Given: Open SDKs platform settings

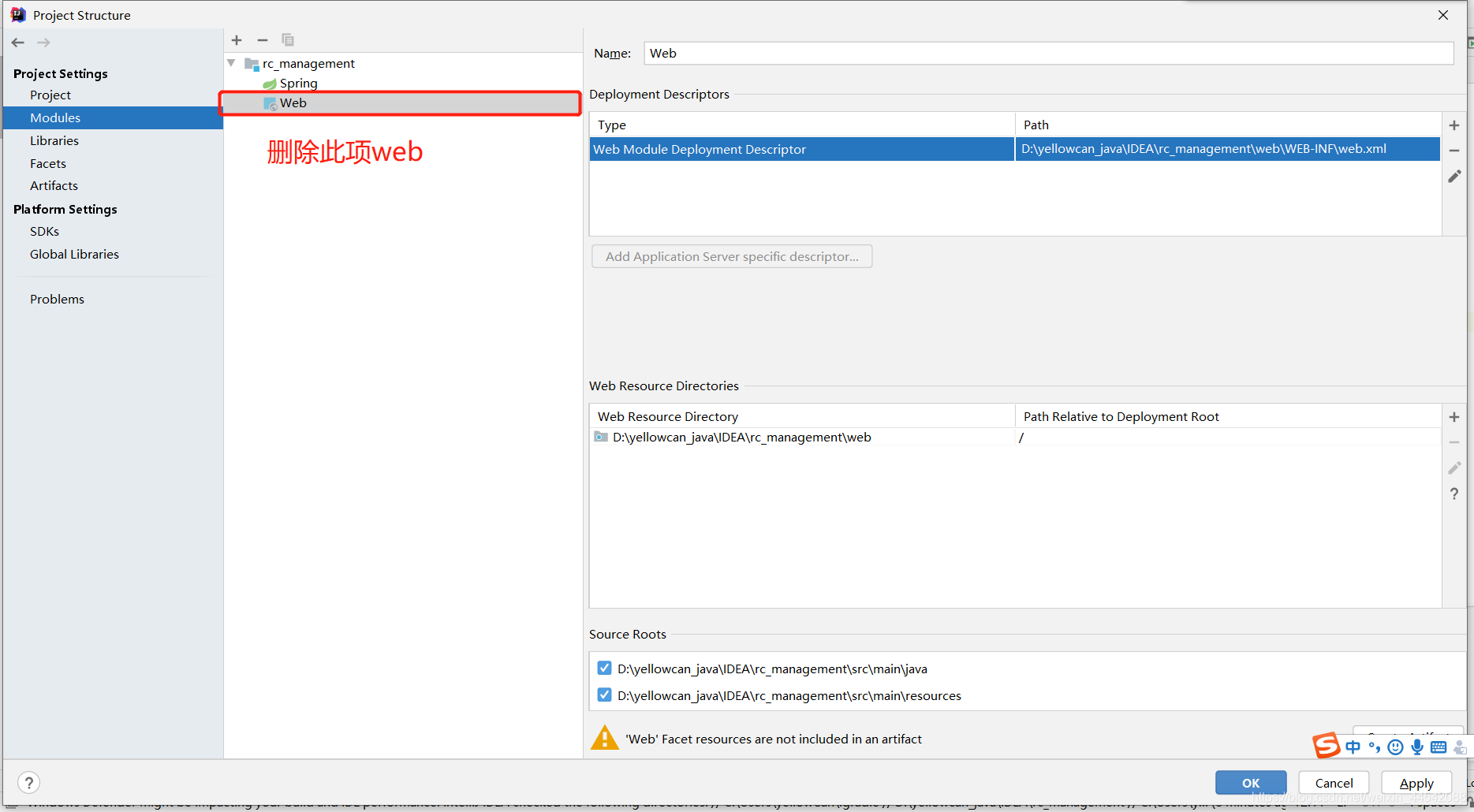Looking at the screenshot, I should click(44, 231).
